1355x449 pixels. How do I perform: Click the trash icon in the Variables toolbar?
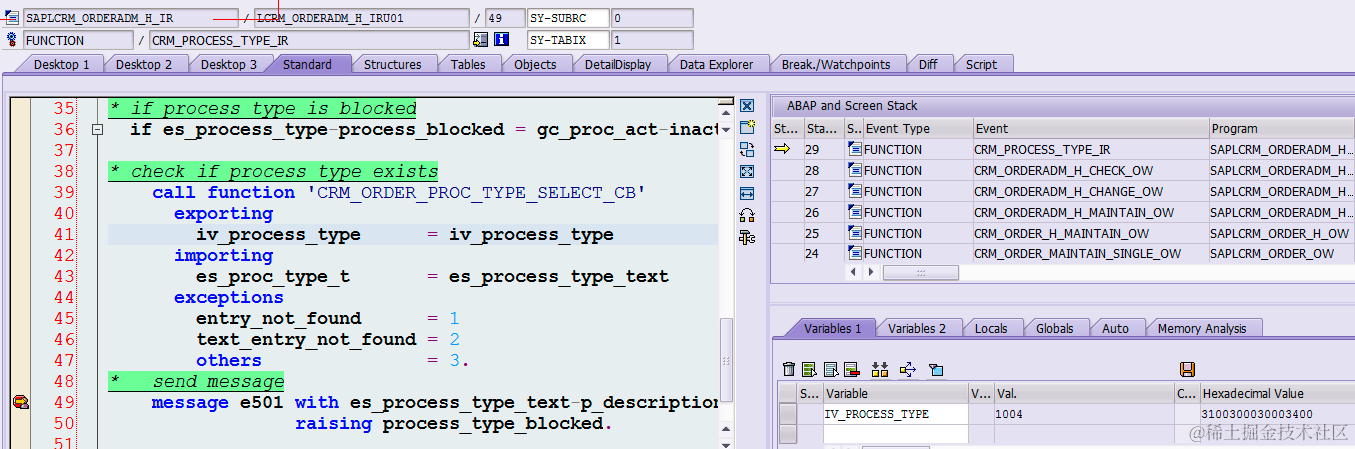point(789,370)
